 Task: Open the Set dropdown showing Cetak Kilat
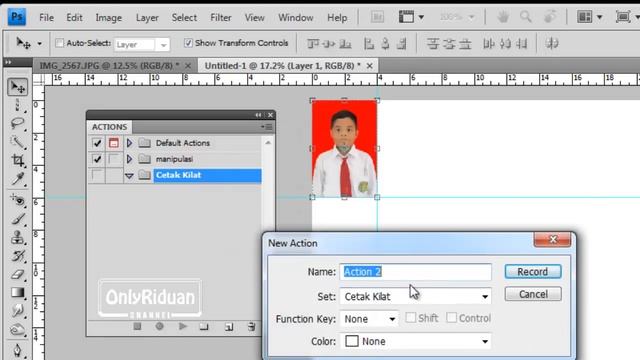416,296
